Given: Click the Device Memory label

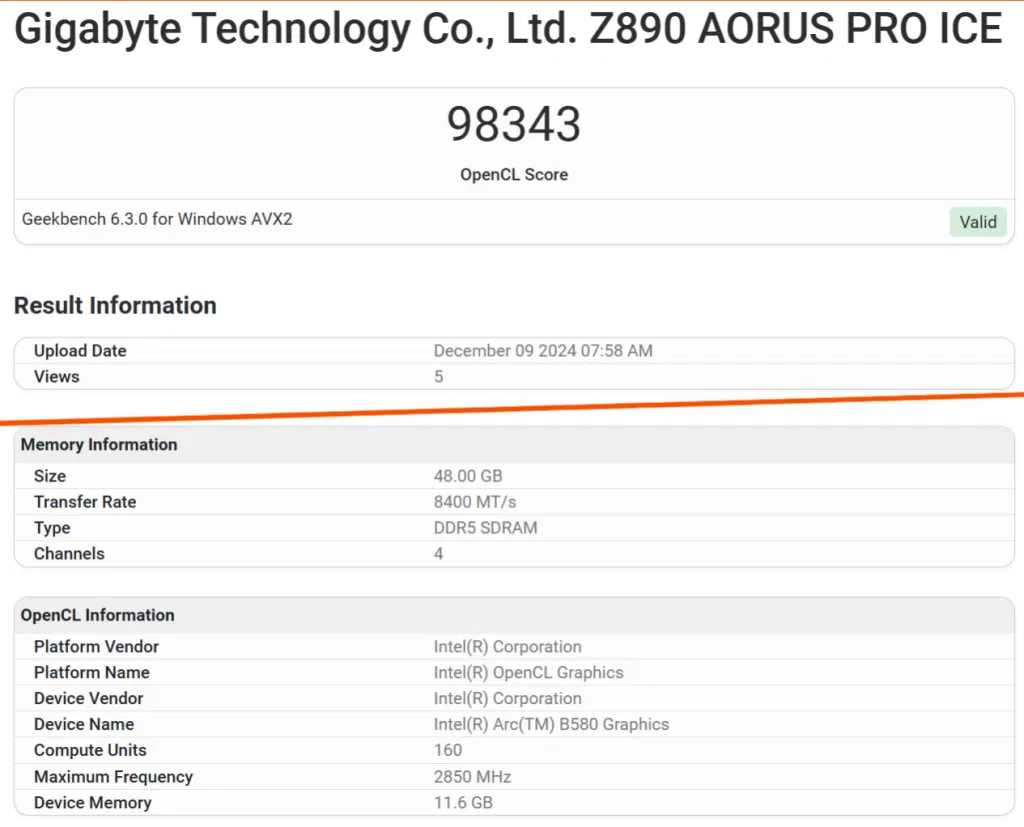Looking at the screenshot, I should pos(93,803).
